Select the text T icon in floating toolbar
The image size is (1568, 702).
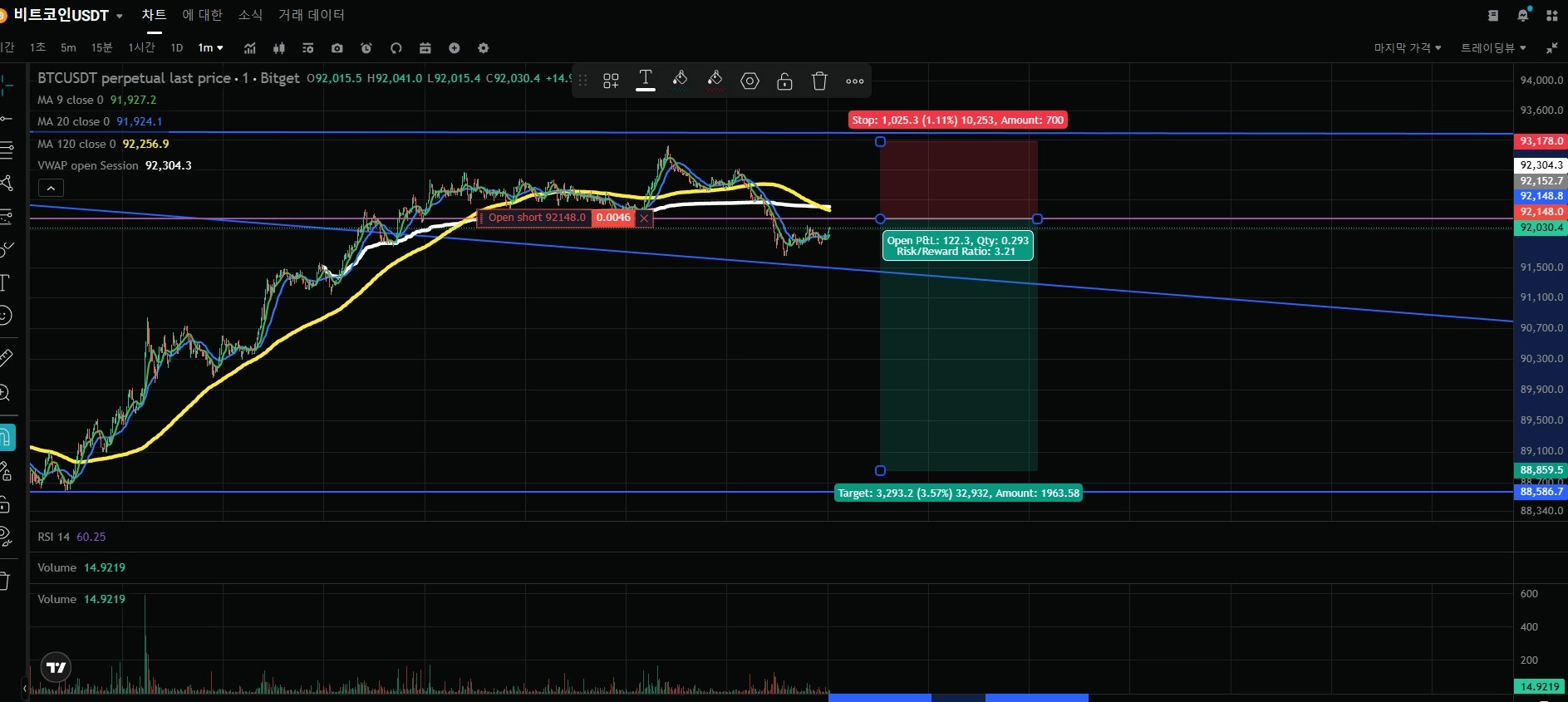646,80
